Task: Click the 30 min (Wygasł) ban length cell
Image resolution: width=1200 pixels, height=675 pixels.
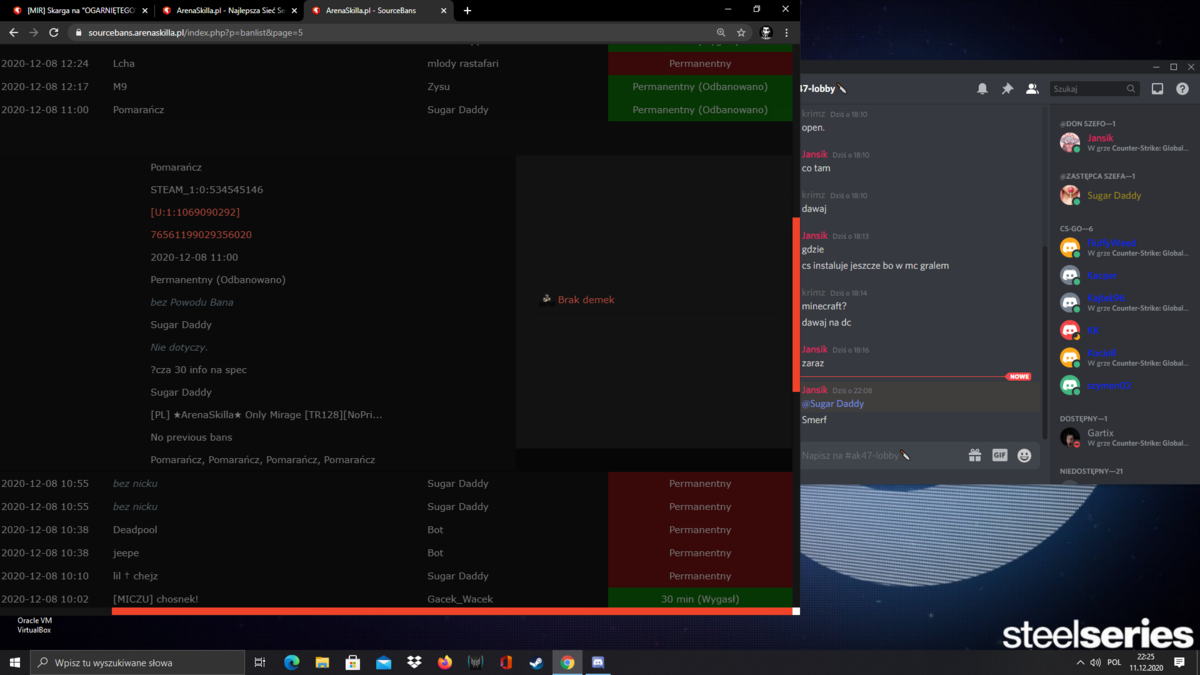Action: pyautogui.click(x=700, y=598)
